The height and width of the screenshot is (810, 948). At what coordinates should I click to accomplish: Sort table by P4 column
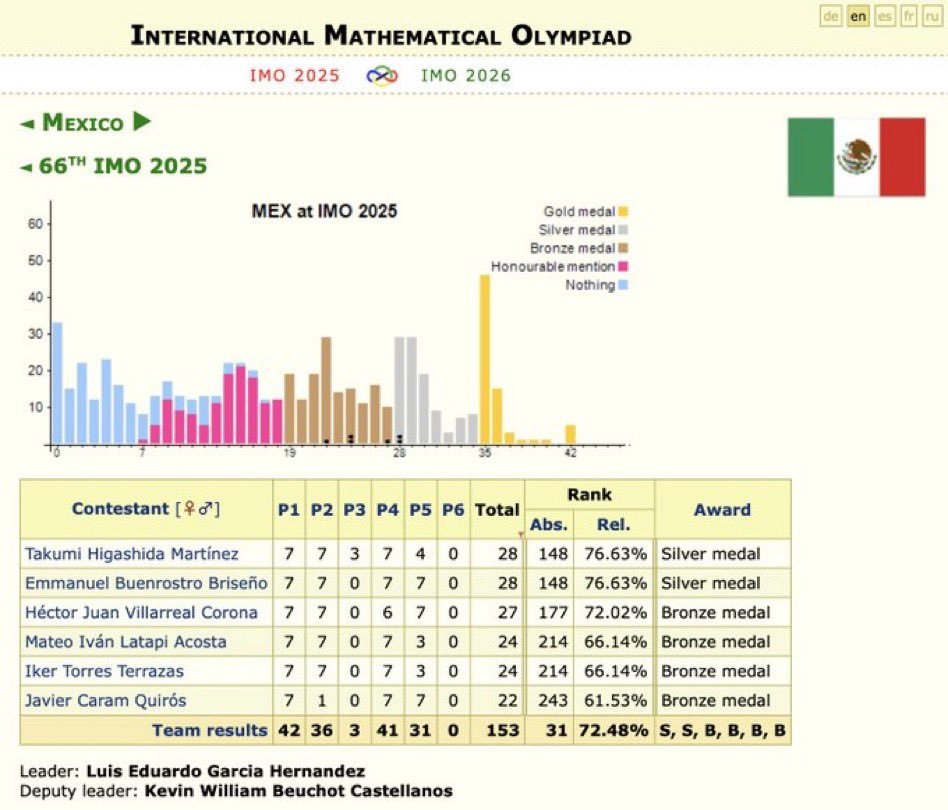tap(388, 510)
